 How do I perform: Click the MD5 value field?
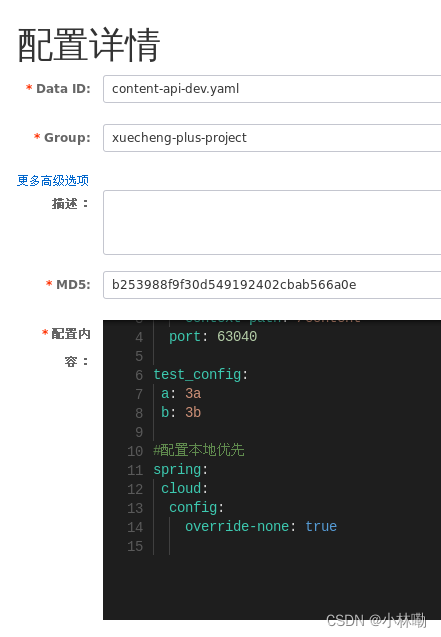272,285
